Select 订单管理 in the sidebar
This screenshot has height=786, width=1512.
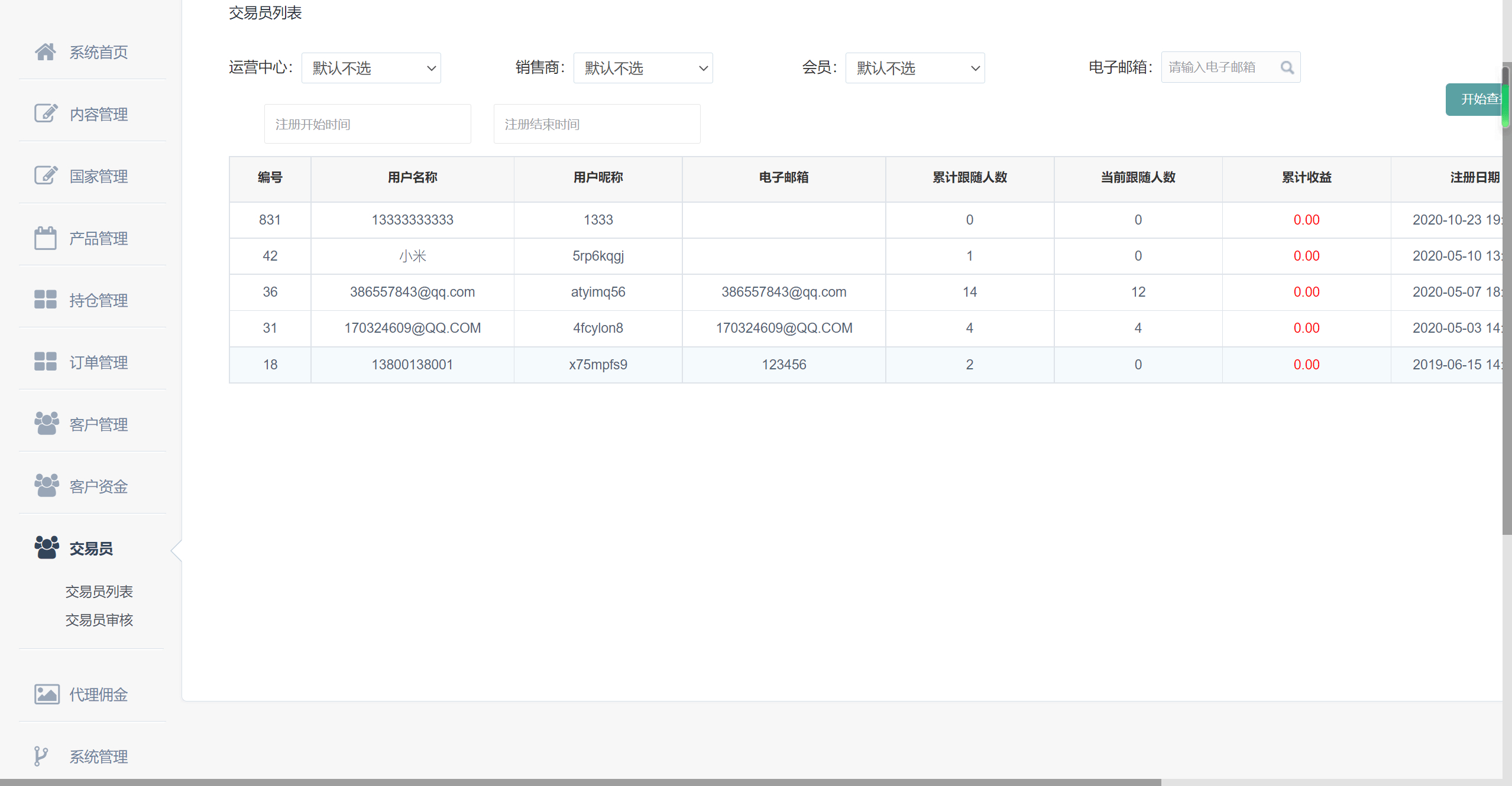click(98, 362)
